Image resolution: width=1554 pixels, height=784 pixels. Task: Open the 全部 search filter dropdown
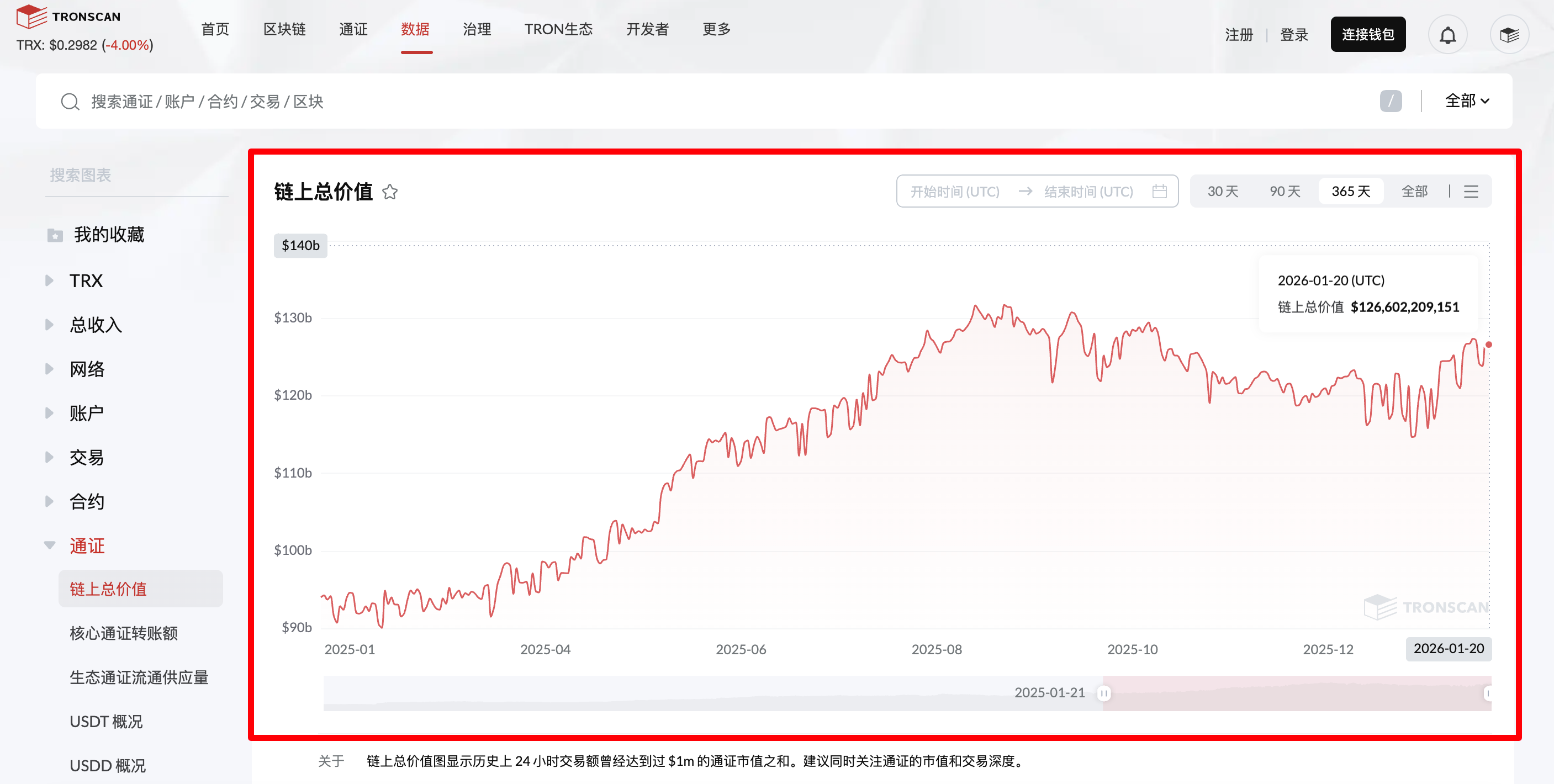[1467, 100]
